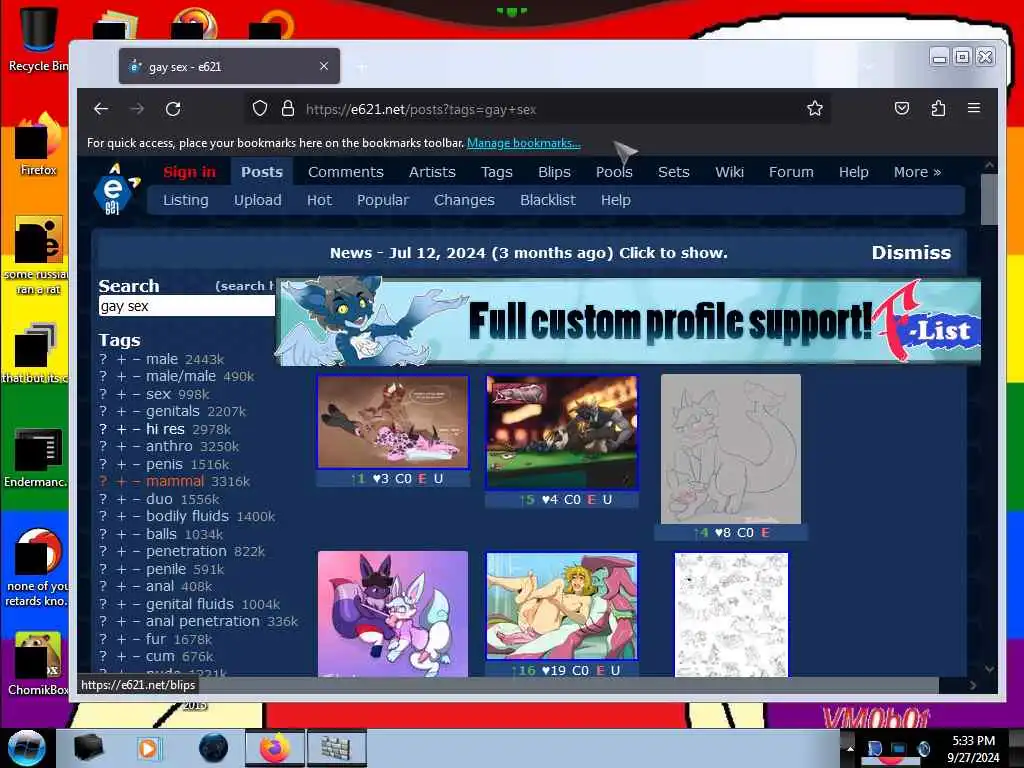Click the padlock site info icon
This screenshot has height=768, width=1024.
287,108
